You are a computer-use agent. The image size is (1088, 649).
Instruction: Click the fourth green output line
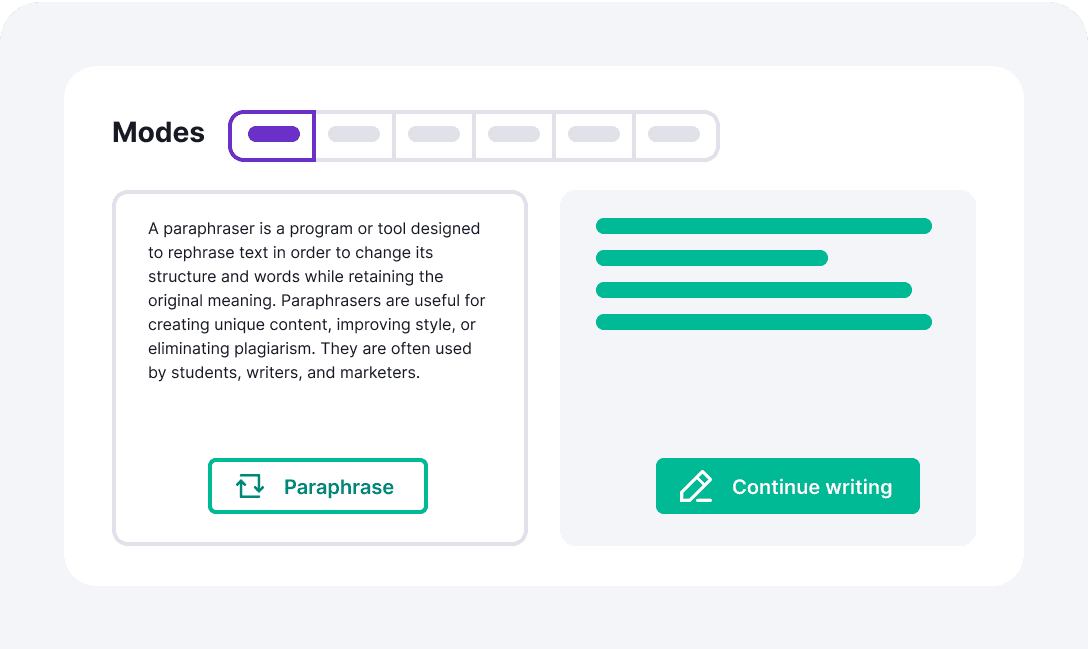[763, 322]
